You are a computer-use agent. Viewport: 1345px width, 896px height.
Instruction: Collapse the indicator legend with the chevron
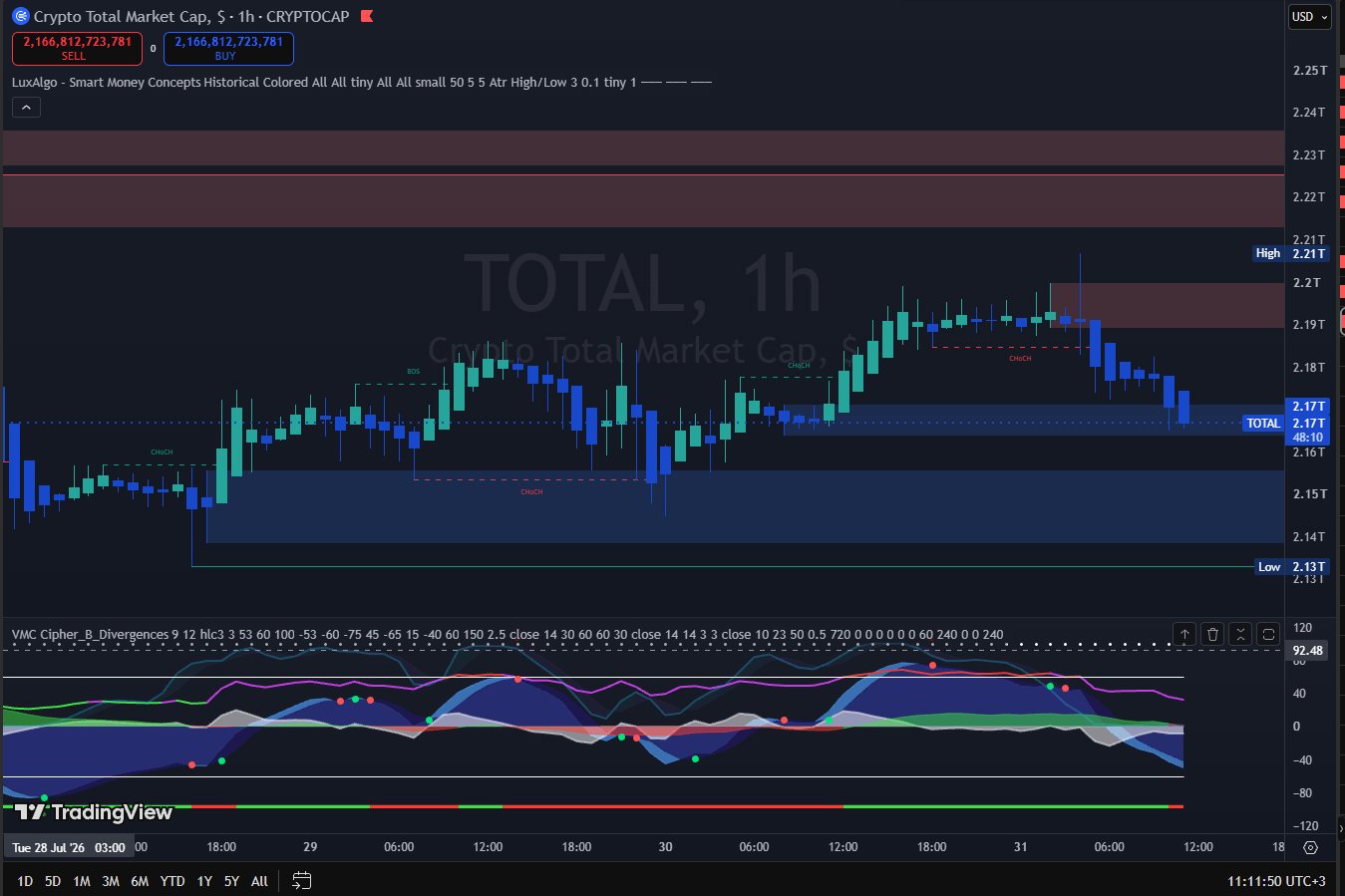(x=26, y=108)
